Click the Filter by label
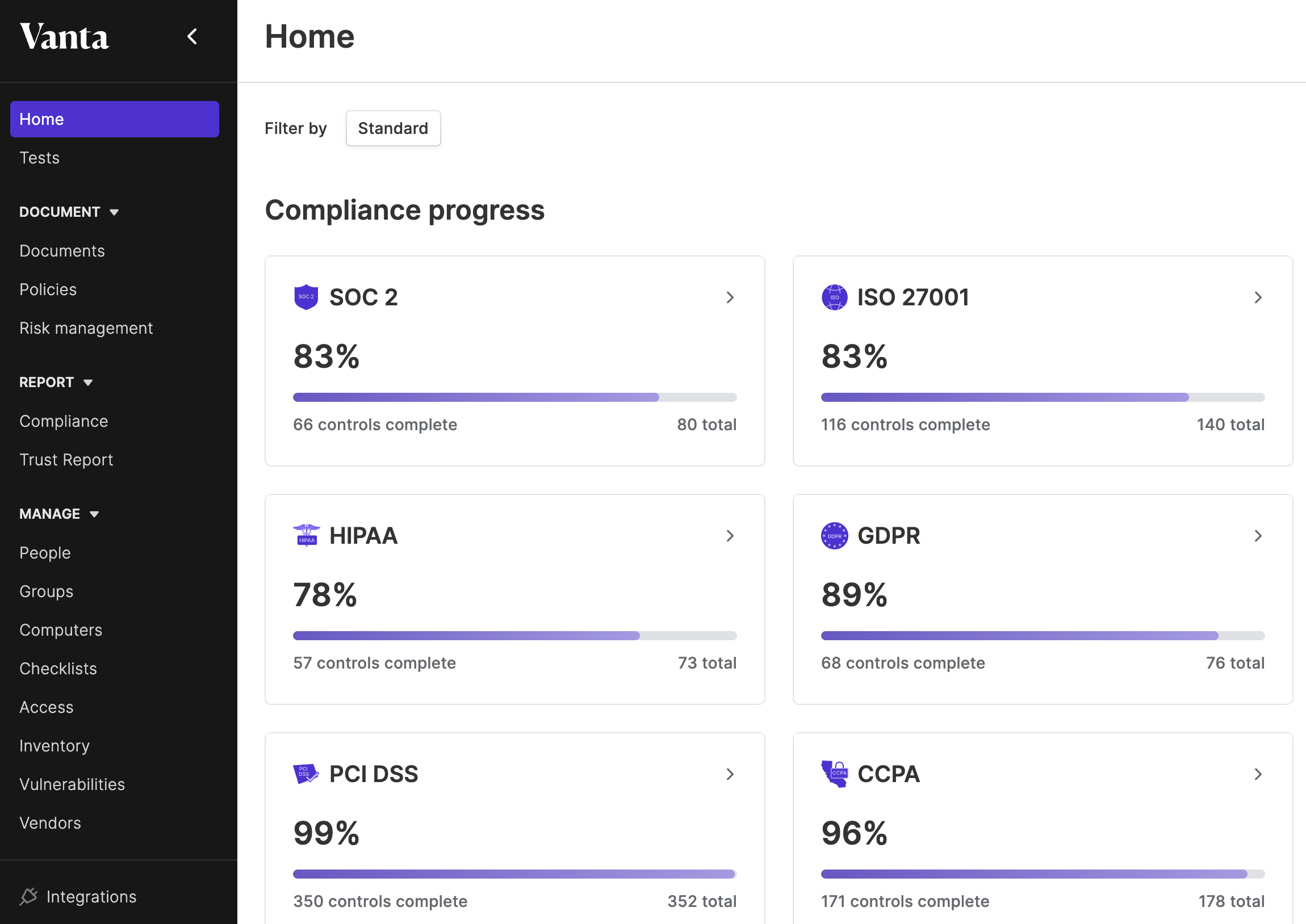The width and height of the screenshot is (1306, 924). click(294, 127)
